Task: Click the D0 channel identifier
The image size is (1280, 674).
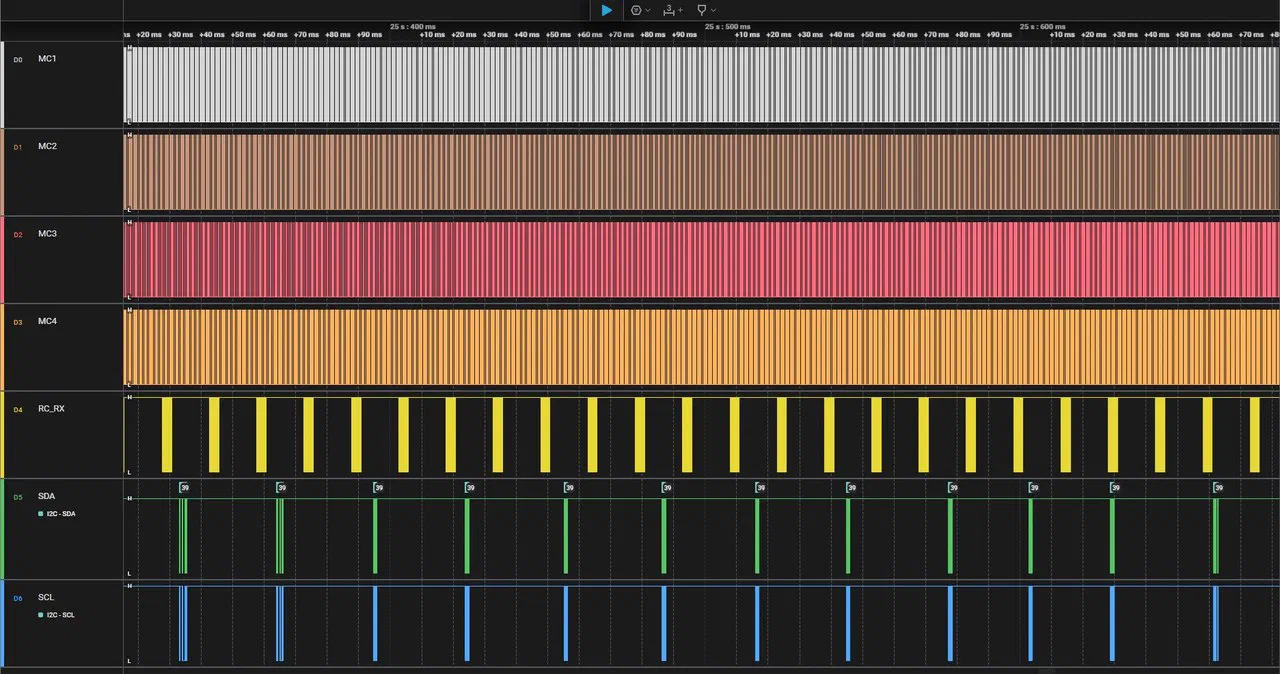Action: click(17, 60)
